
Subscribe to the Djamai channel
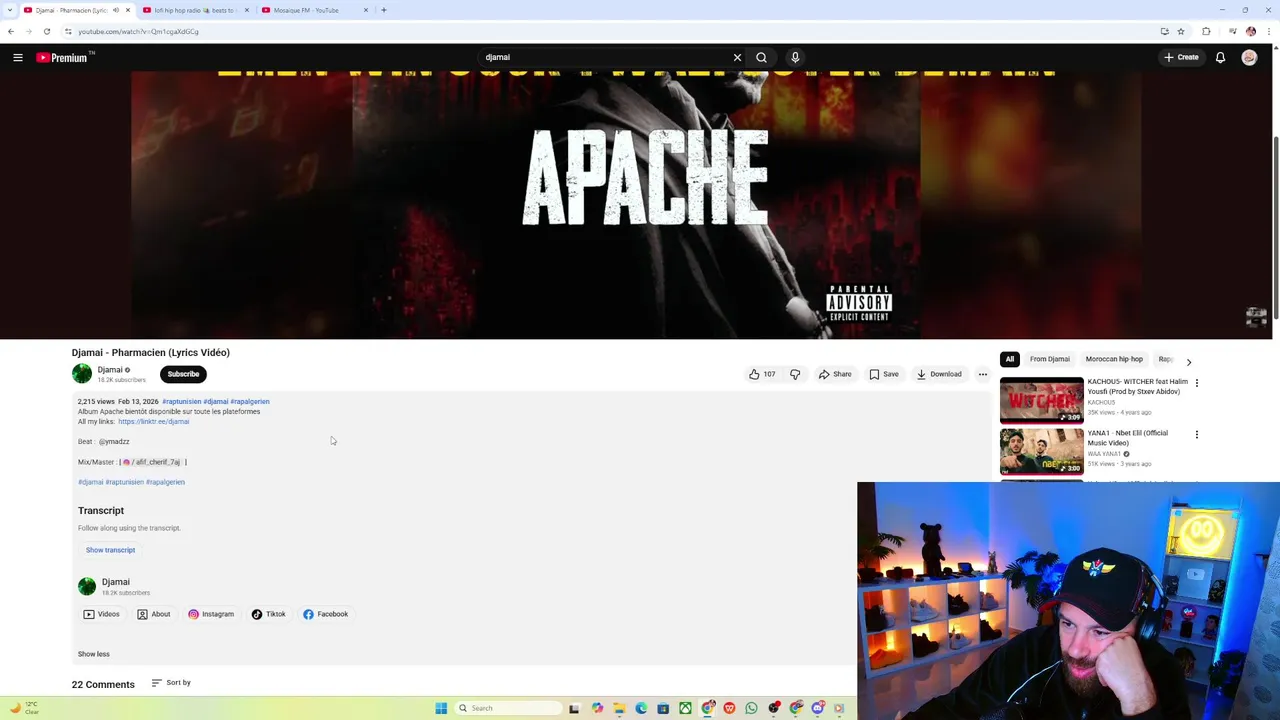tap(183, 374)
